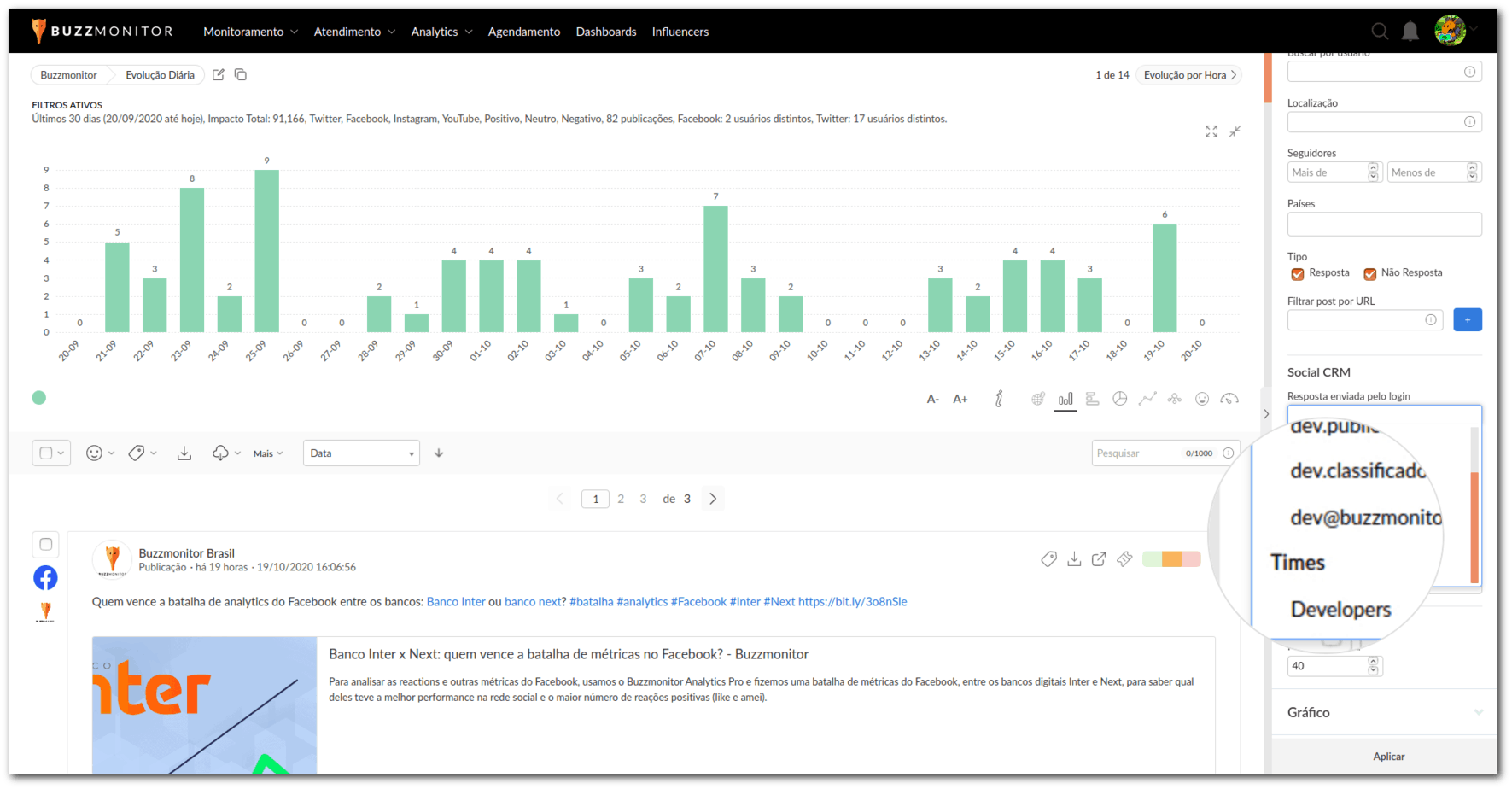
Task: Open the notifications bell
Action: point(1410,32)
